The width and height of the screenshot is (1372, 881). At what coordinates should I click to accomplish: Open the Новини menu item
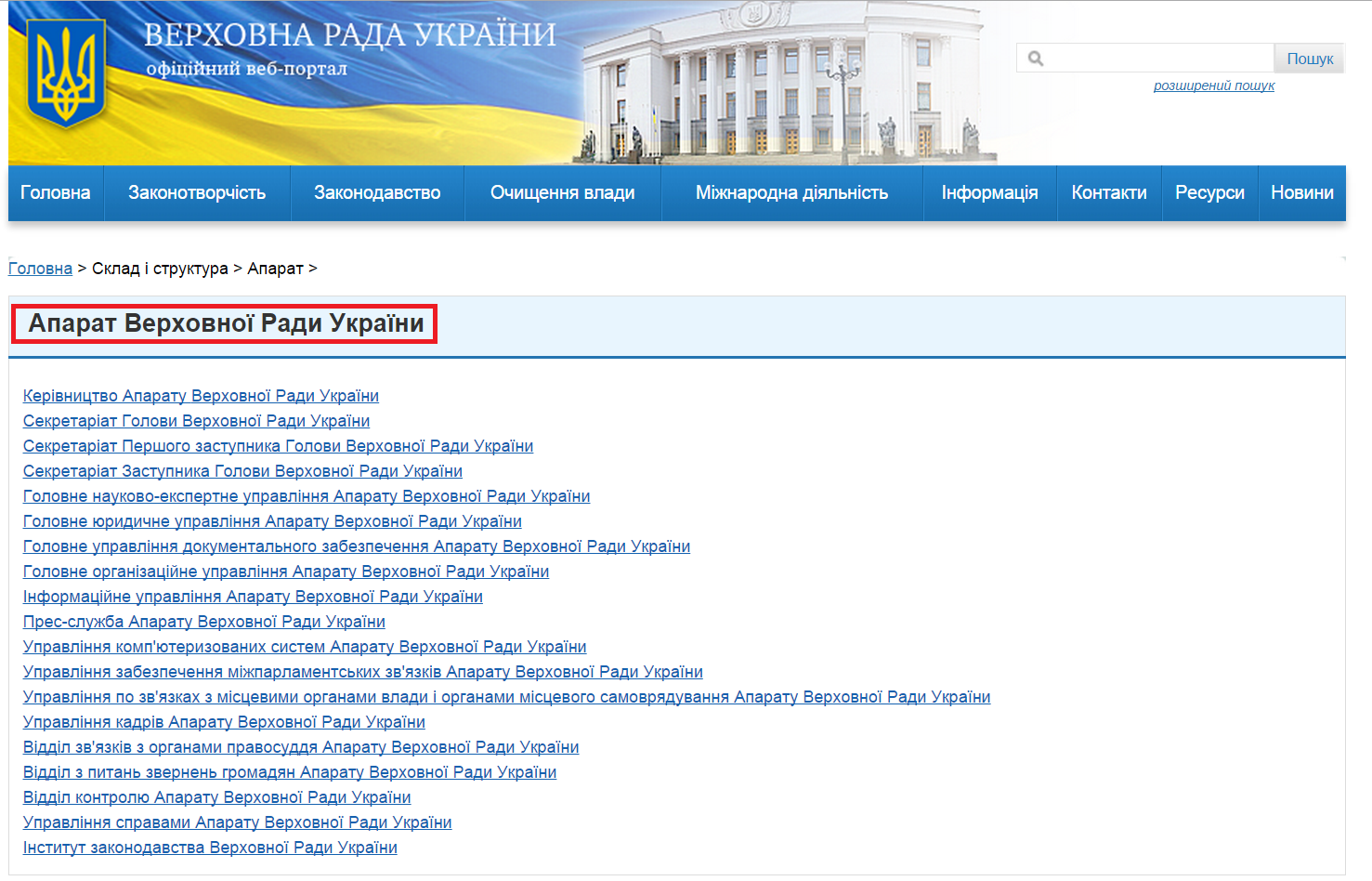[1302, 192]
